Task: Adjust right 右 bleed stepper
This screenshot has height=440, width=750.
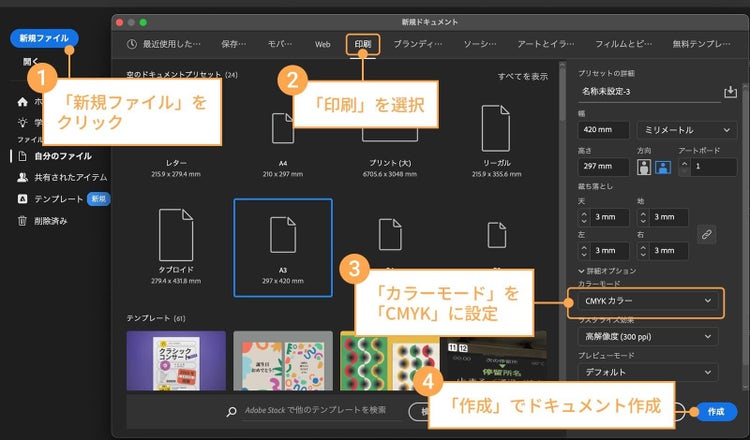Action: (x=643, y=251)
